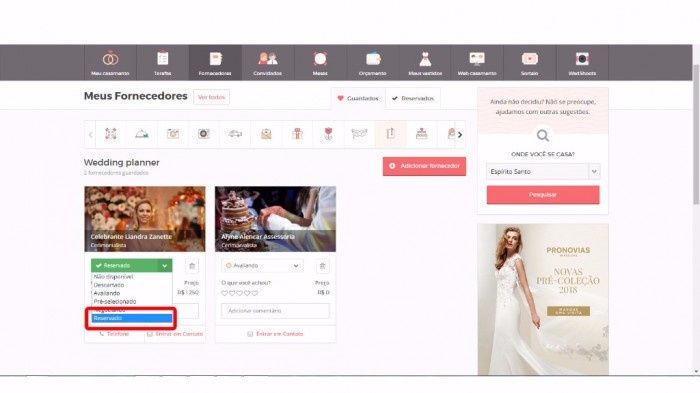
Task: Select the wedding cake category icon
Action: 421,134
